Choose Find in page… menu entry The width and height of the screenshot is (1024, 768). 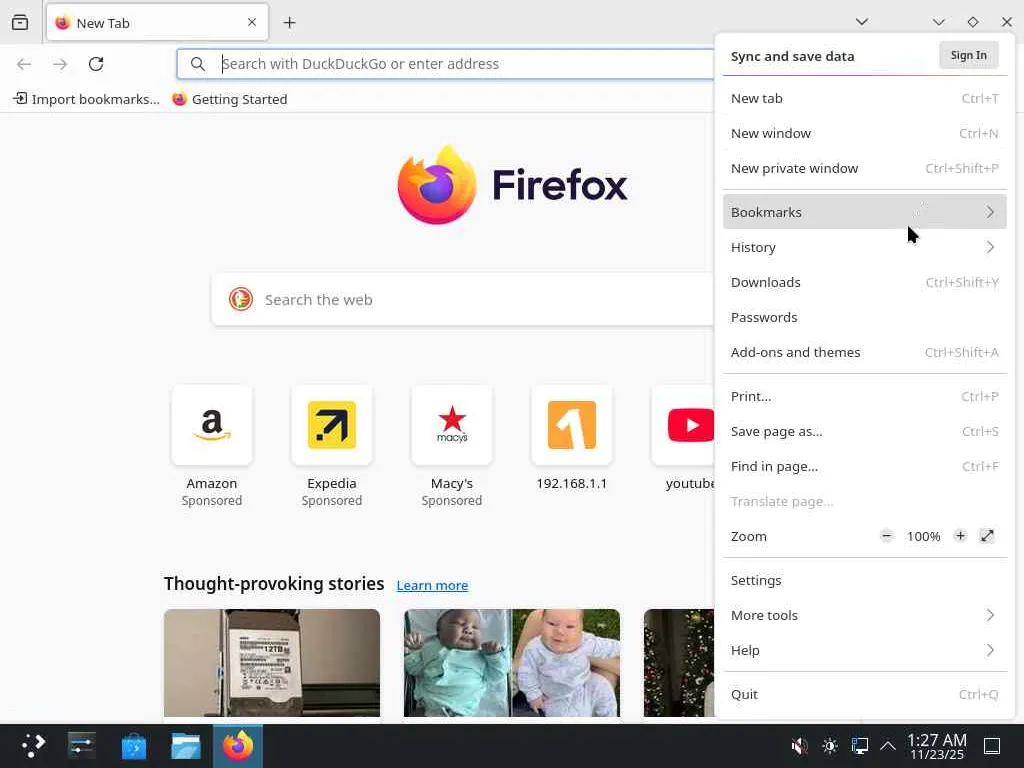pos(865,466)
